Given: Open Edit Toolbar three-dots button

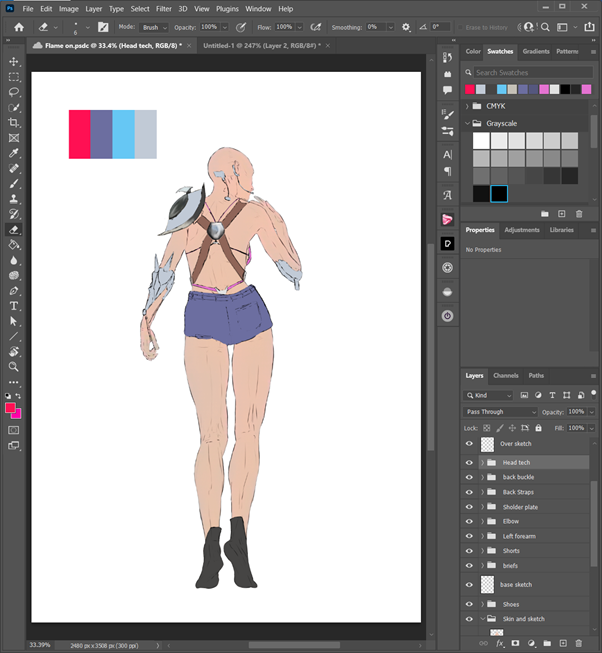Looking at the screenshot, I should [14, 382].
